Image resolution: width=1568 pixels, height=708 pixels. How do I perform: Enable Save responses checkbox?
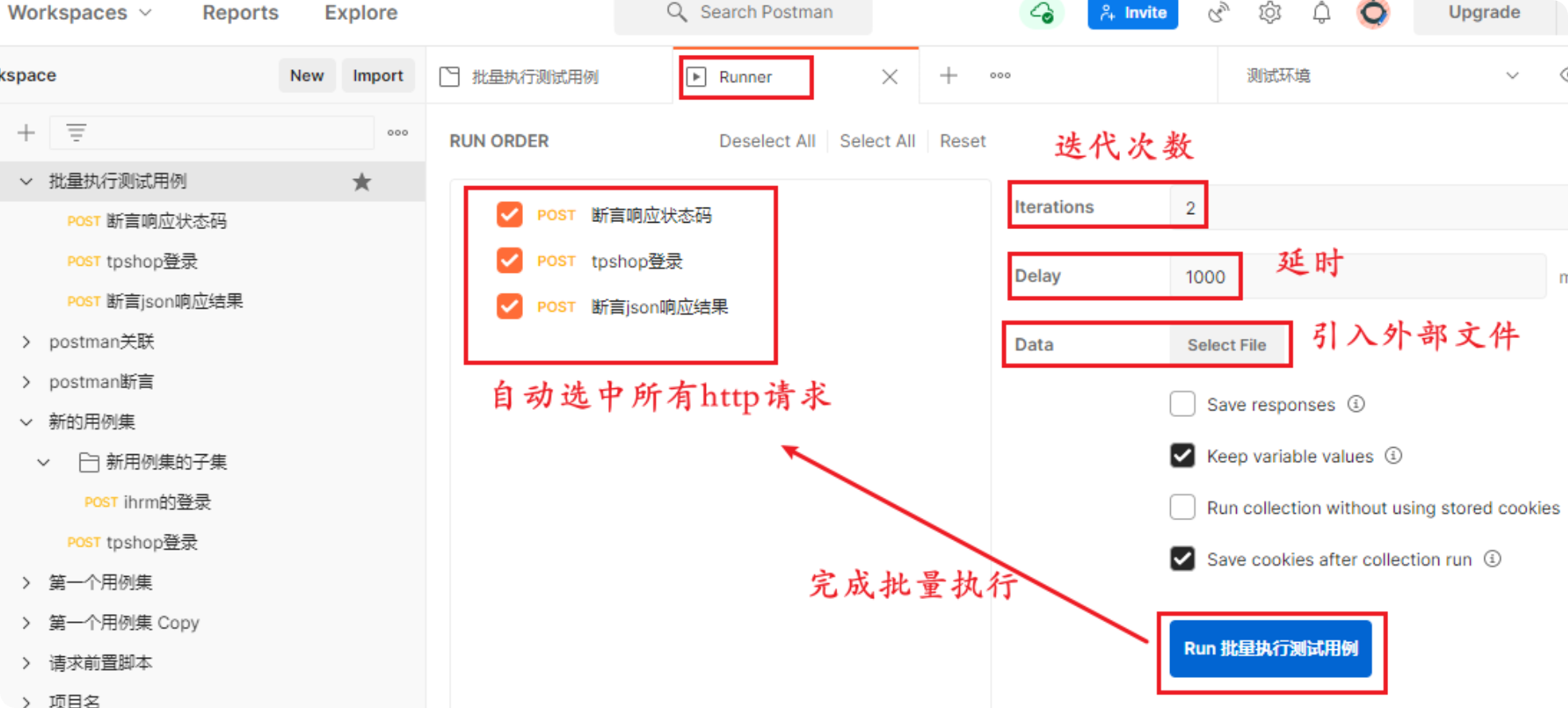pos(1182,404)
